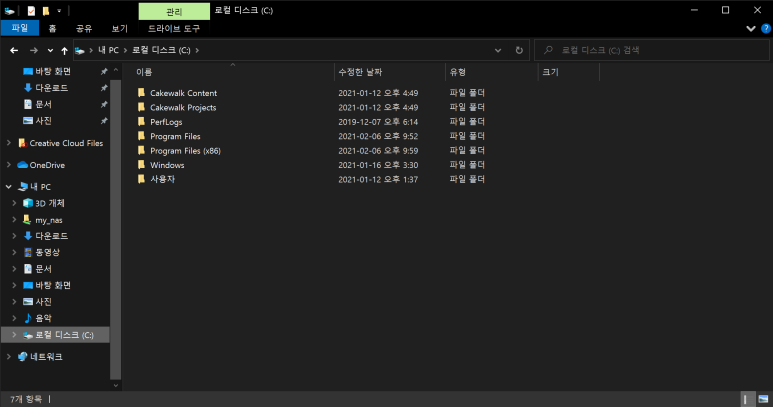Screen dimensions: 773x407
Task: Go up one folder level
Action: (65, 50)
